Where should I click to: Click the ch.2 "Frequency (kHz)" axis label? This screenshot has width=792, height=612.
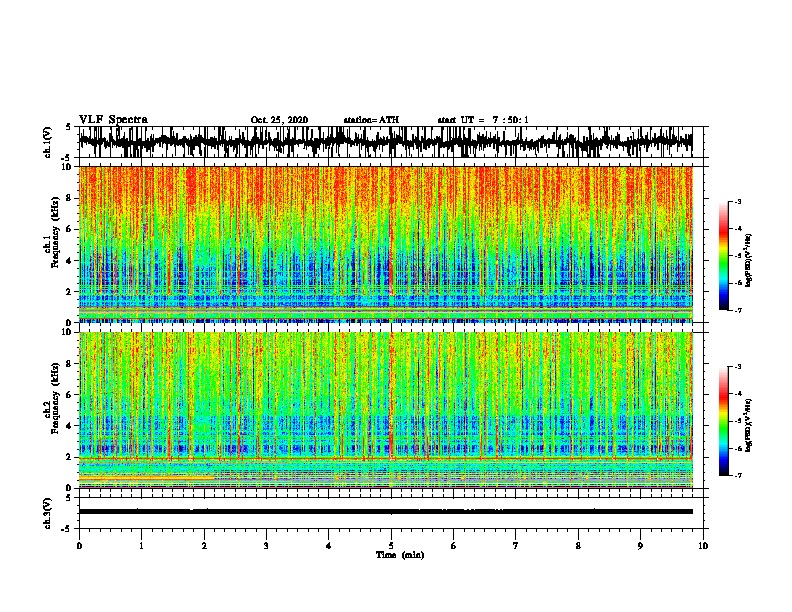click(55, 398)
